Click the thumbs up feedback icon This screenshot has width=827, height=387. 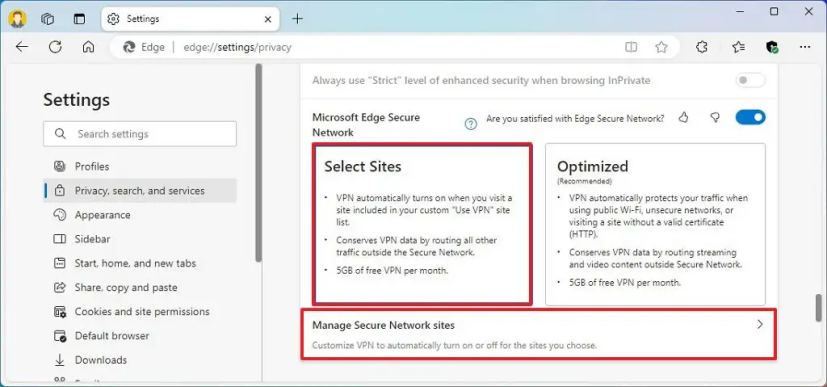pos(684,118)
